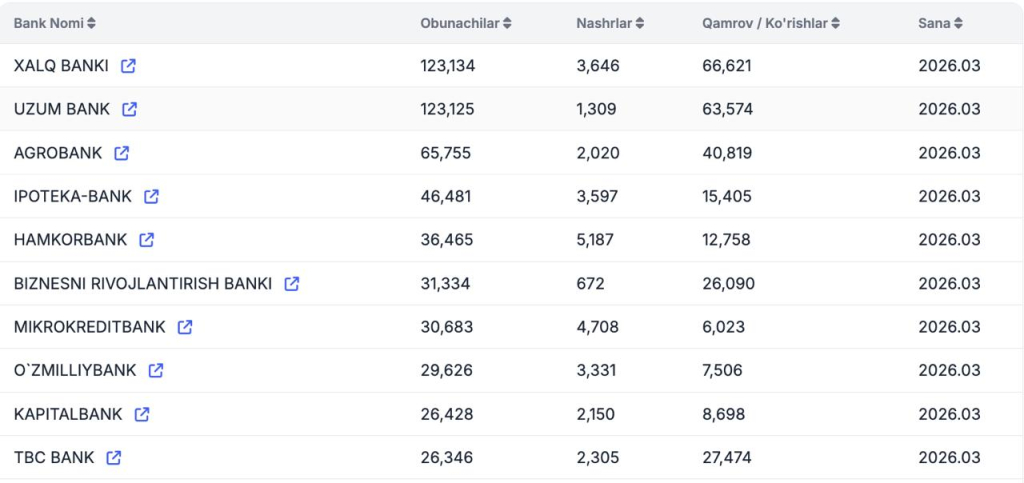Sort by Nashrlar column header

click(610, 23)
